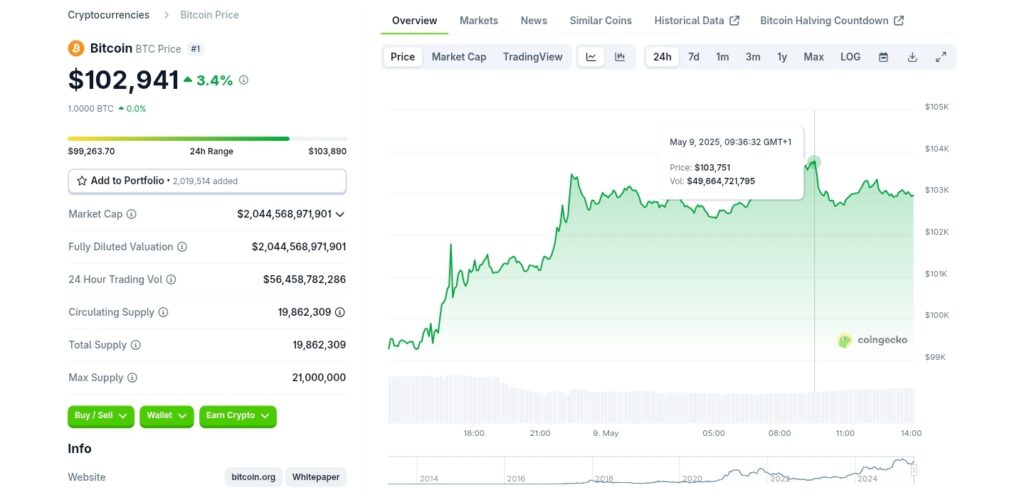
Task: Click the $103,890 range high value
Action: pyautogui.click(x=327, y=152)
